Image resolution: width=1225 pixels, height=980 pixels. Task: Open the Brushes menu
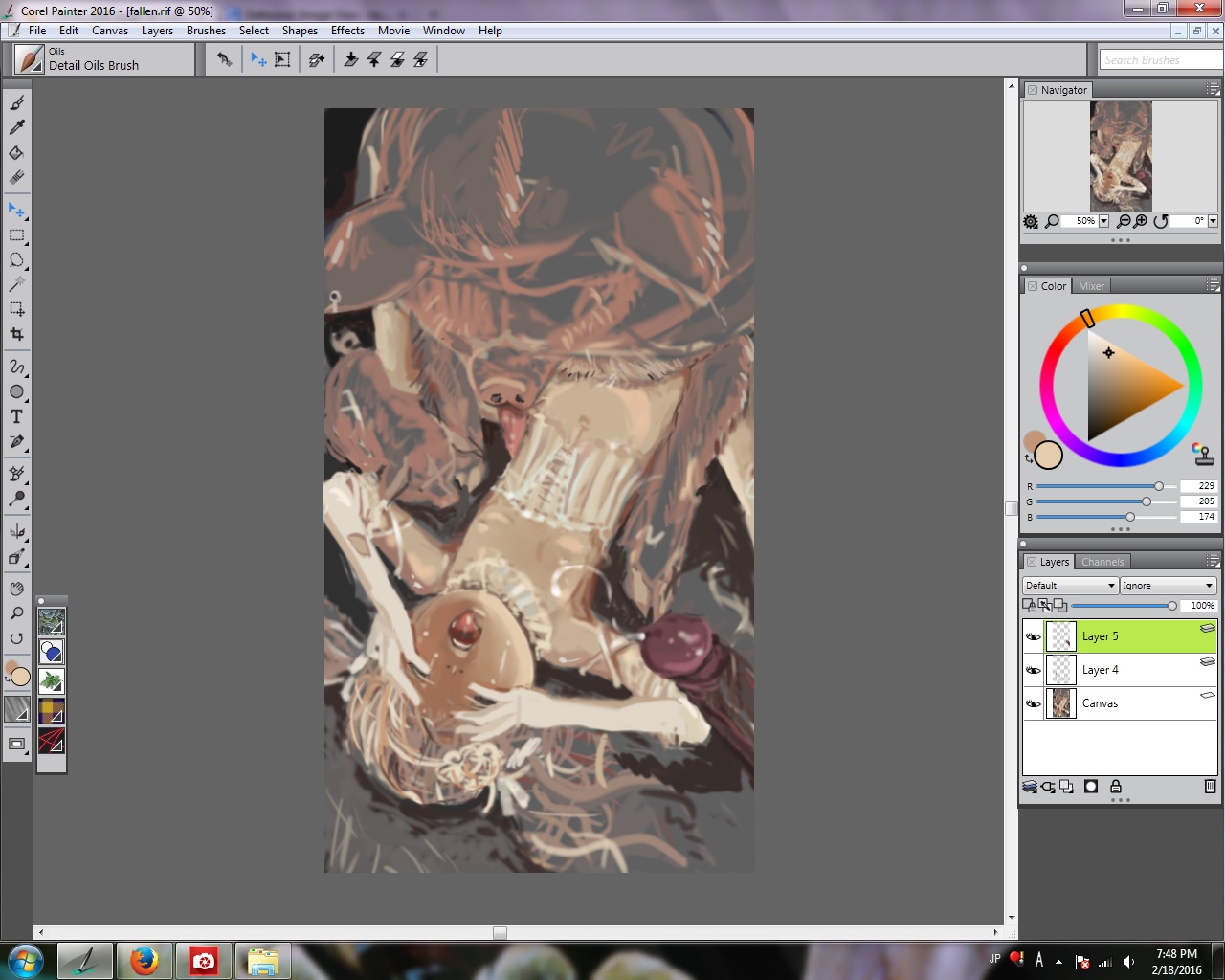point(206,31)
